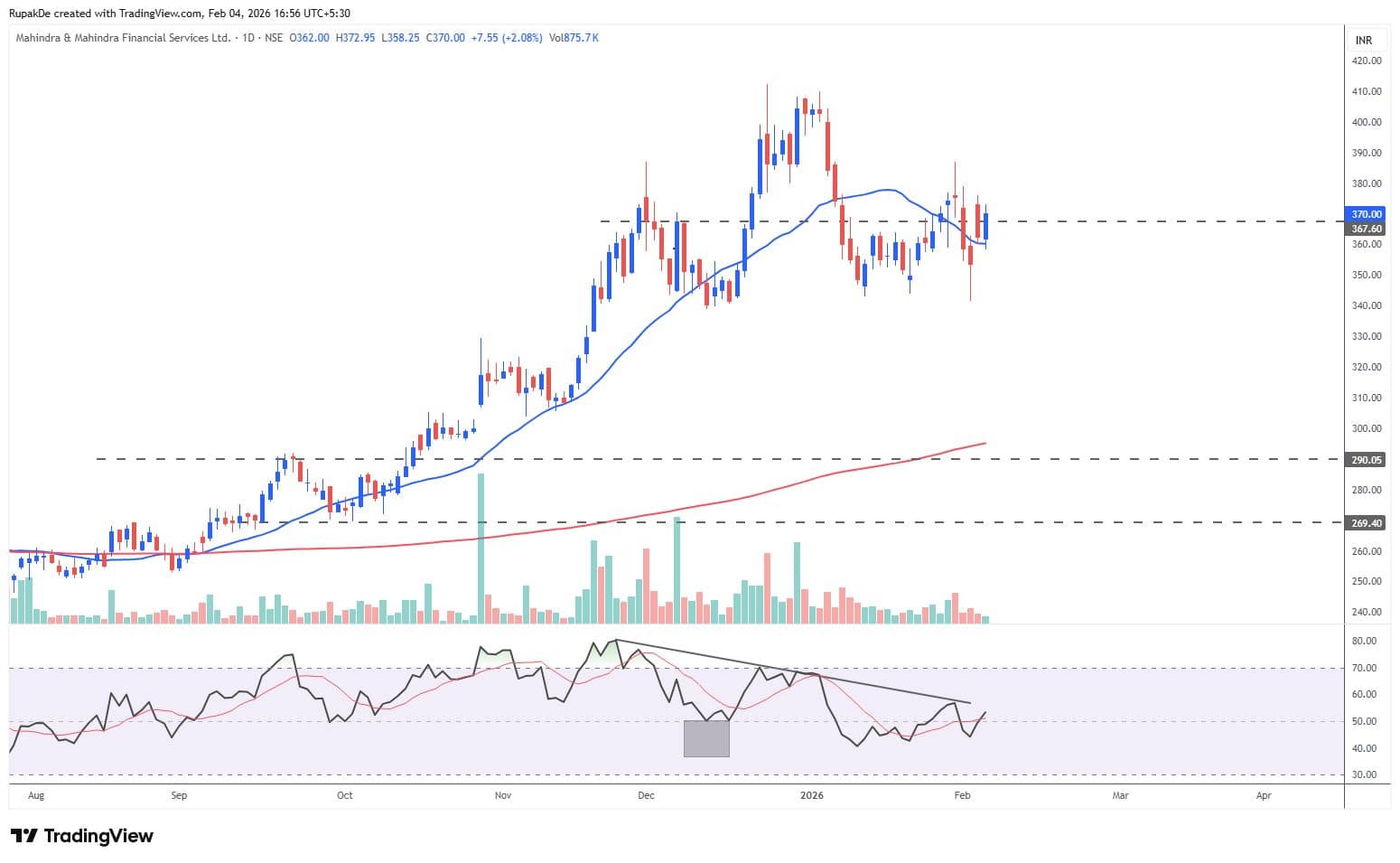
Task: Click the 50.00 label on the RSI scale
Action: coord(1364,721)
